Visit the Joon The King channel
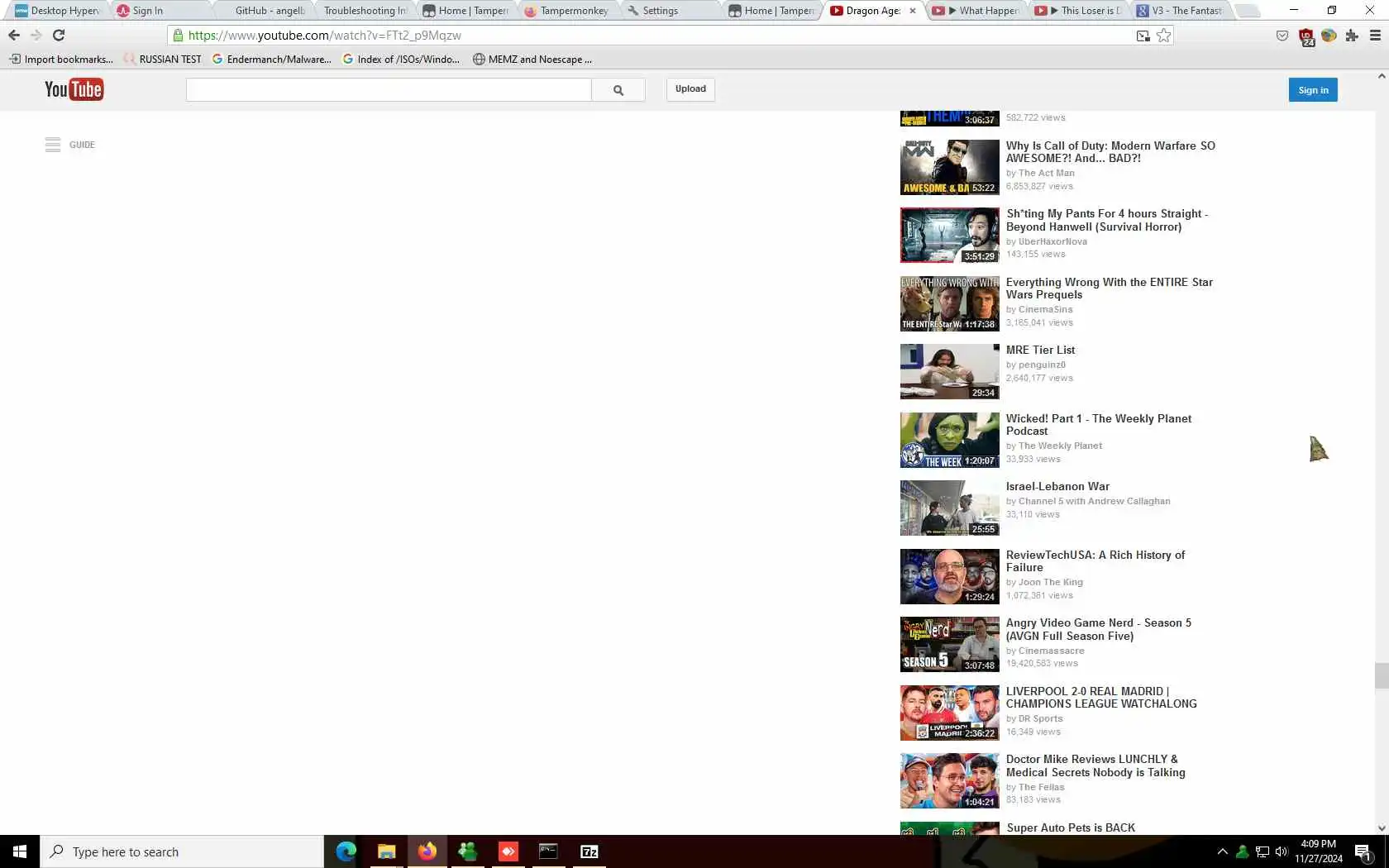Screen dimensions: 1389x868 [x=1051, y=582]
